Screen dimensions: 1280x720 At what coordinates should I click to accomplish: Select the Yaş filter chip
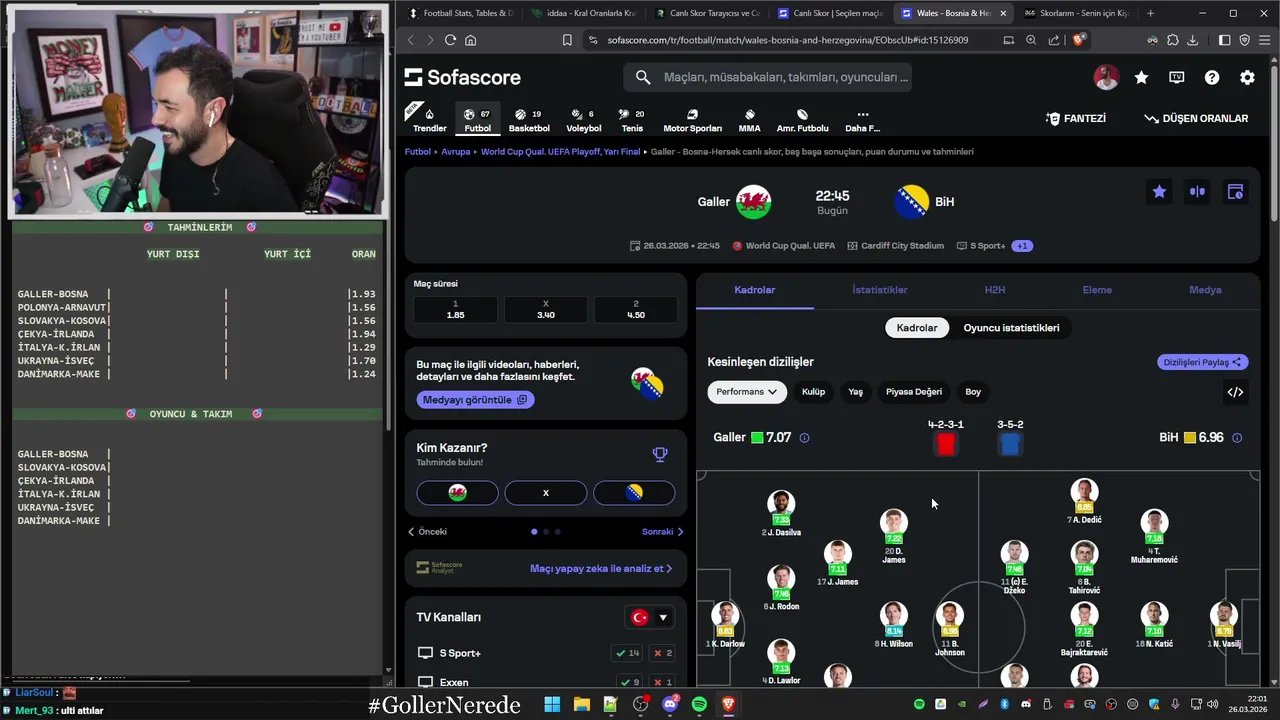(x=855, y=392)
